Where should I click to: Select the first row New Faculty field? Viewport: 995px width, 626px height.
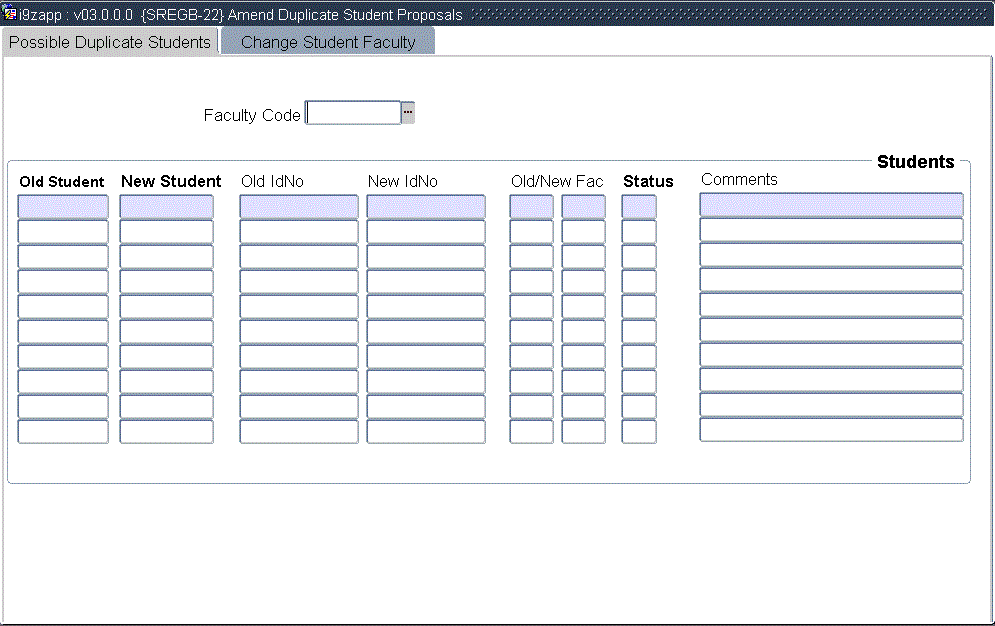click(x=583, y=207)
